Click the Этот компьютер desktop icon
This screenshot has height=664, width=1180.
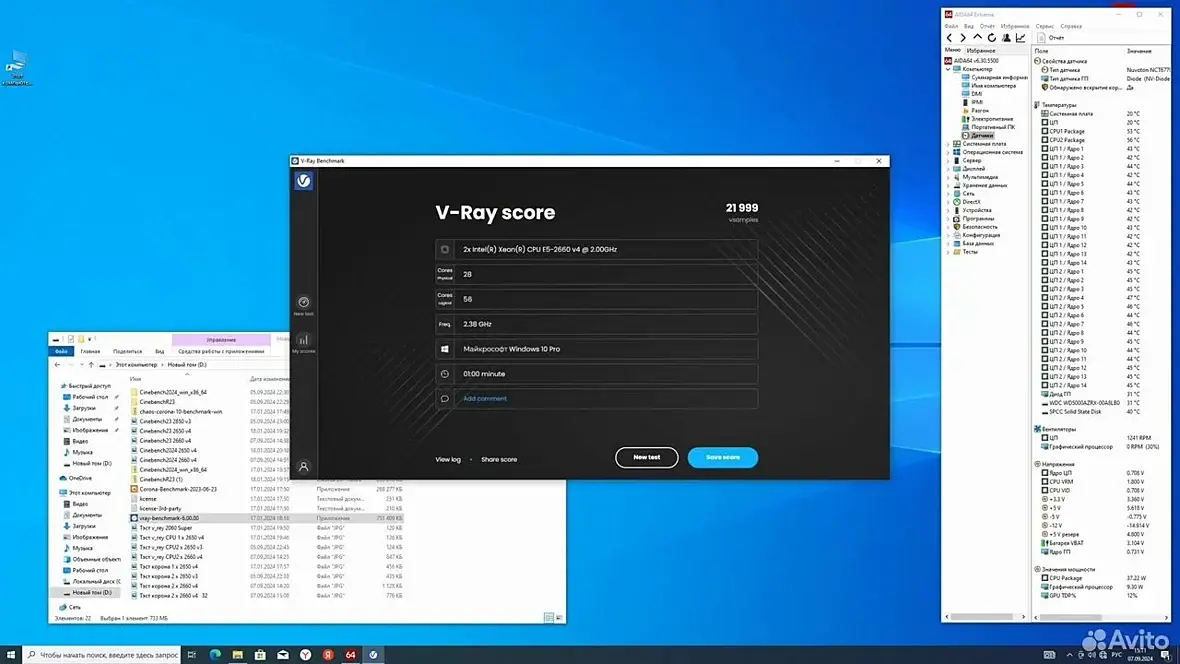point(17,69)
